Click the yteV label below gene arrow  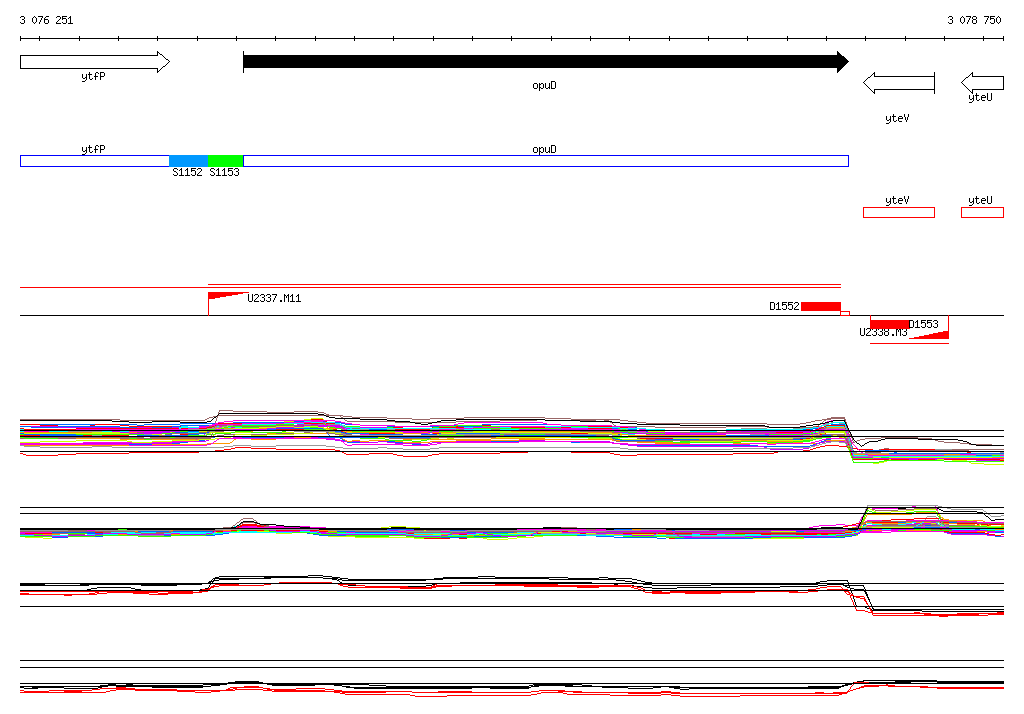897,118
